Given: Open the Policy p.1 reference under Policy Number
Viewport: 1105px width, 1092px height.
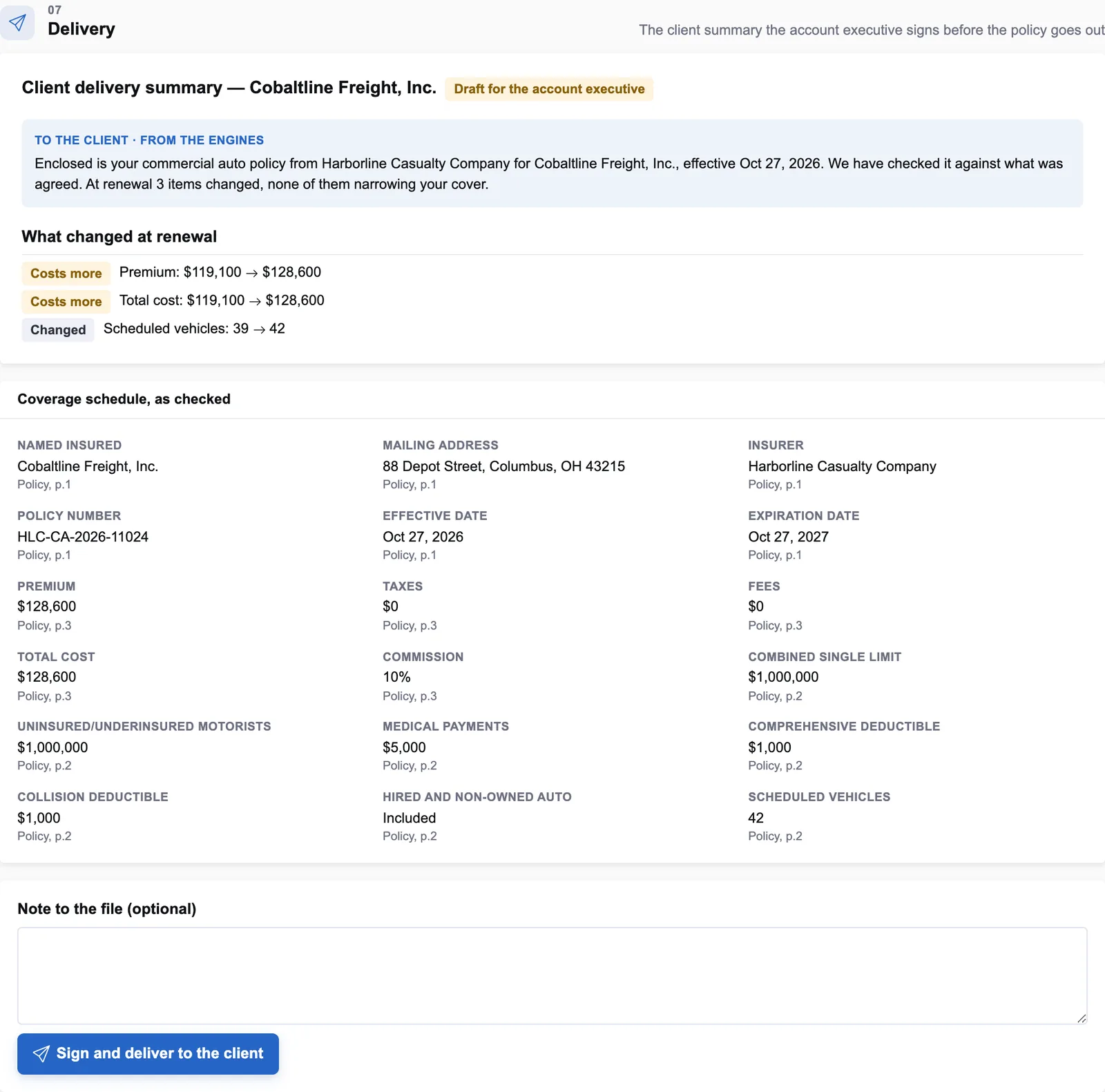Looking at the screenshot, I should (44, 555).
